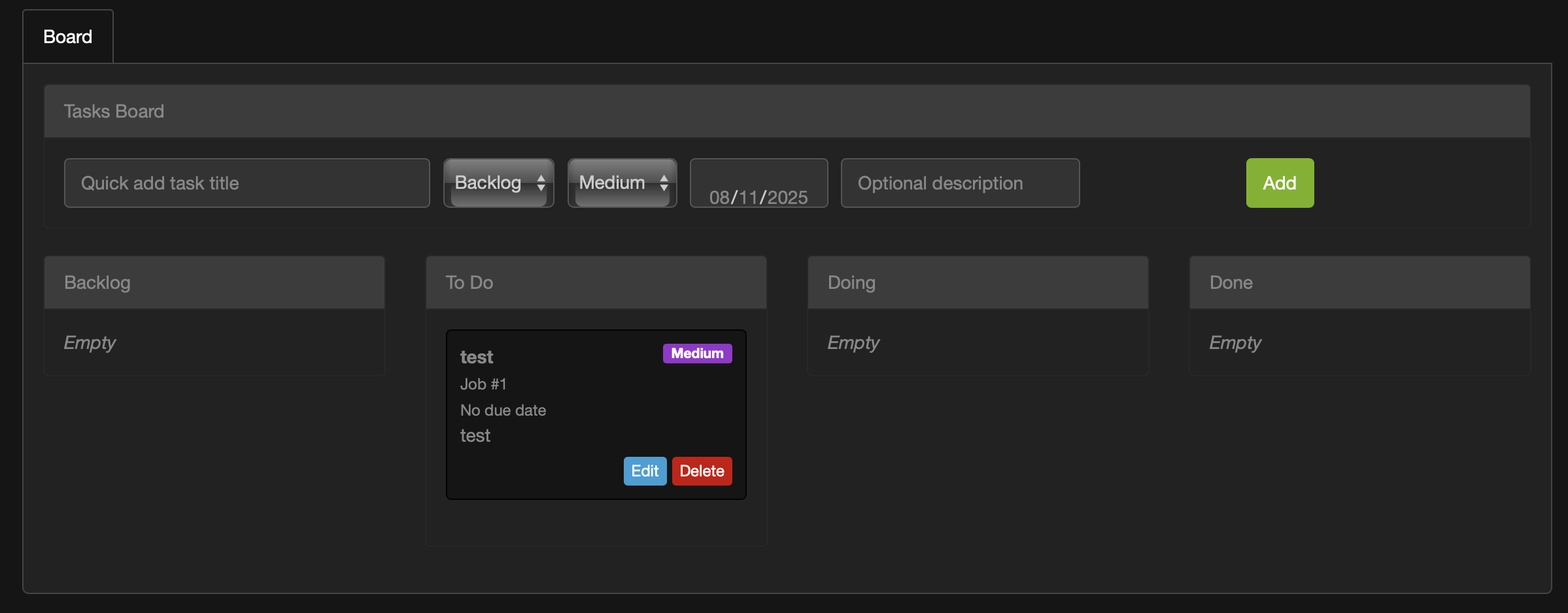Switch to the Board tab

[x=67, y=37]
